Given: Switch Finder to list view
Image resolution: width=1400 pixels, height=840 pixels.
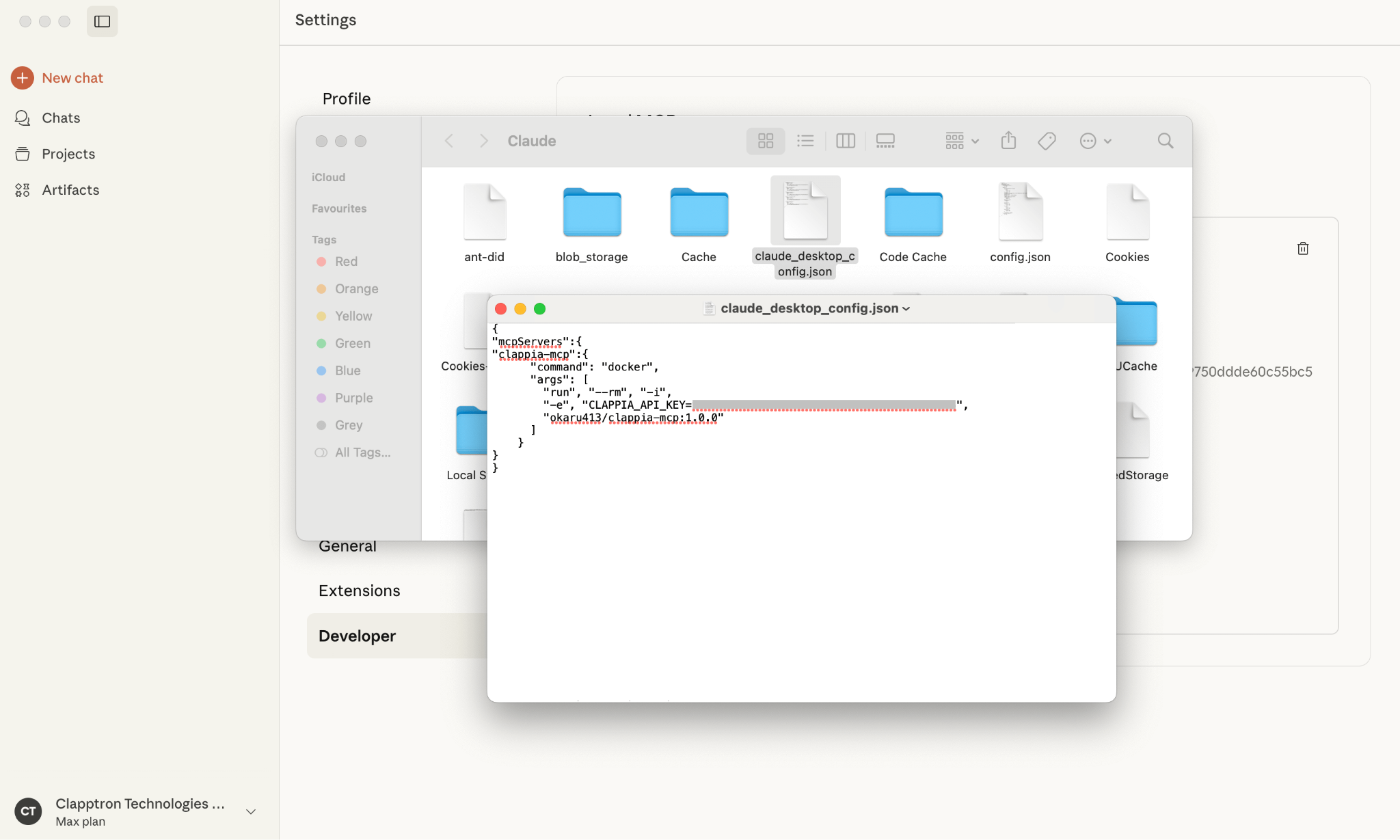Looking at the screenshot, I should (x=805, y=141).
